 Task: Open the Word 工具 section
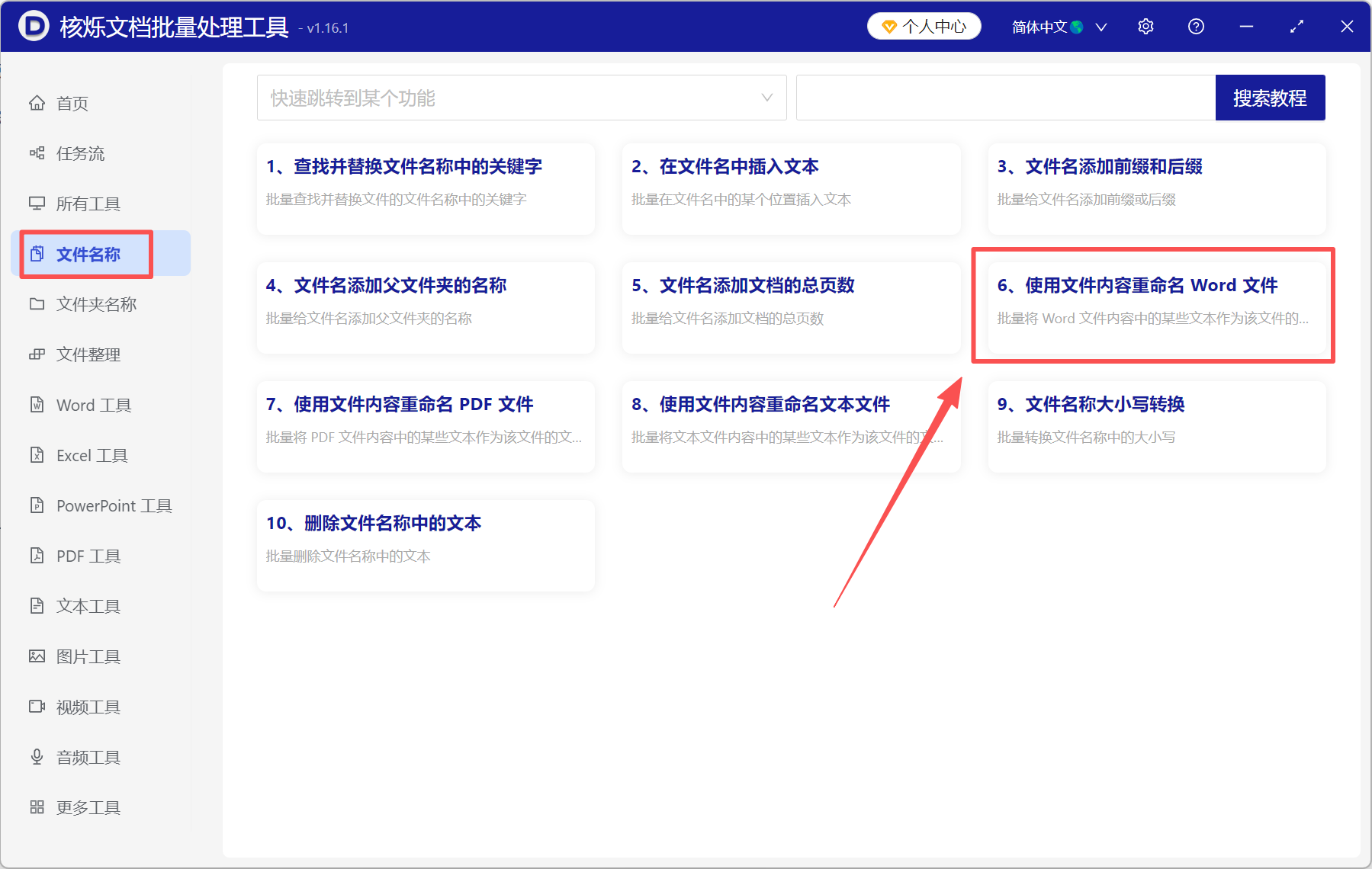92,405
